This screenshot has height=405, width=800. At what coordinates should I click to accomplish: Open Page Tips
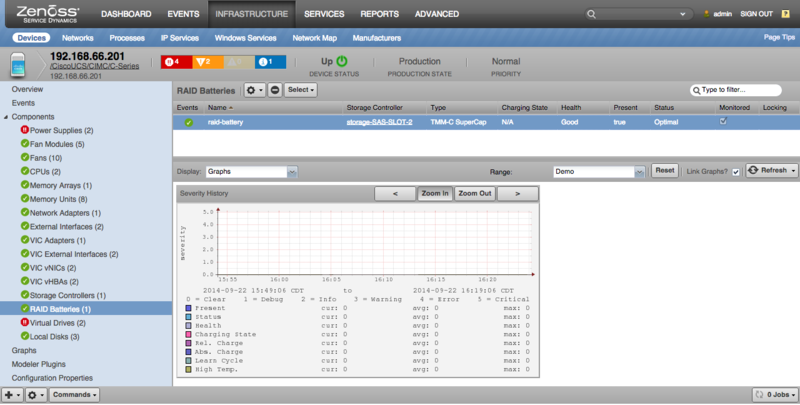(779, 37)
